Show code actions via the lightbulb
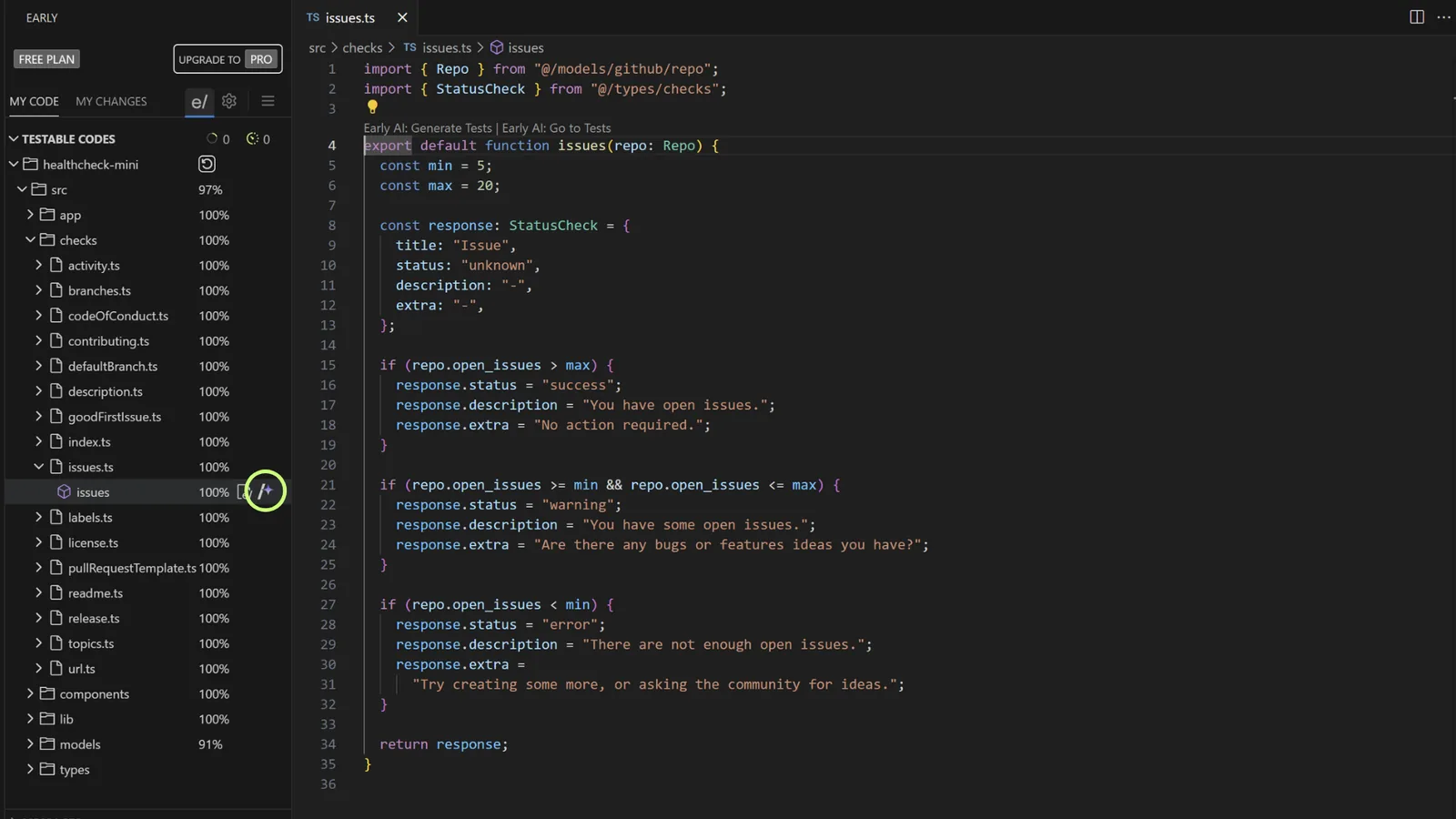Screen dimensions: 1456x819 pyautogui.click(x=372, y=107)
